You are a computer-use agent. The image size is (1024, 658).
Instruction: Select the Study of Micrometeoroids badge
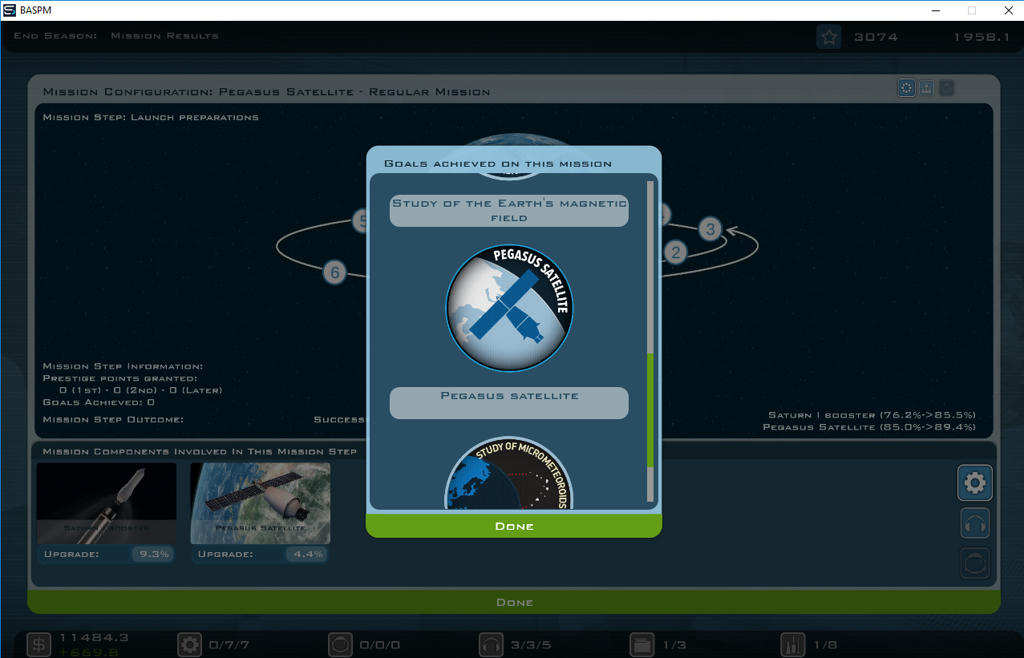click(x=509, y=472)
